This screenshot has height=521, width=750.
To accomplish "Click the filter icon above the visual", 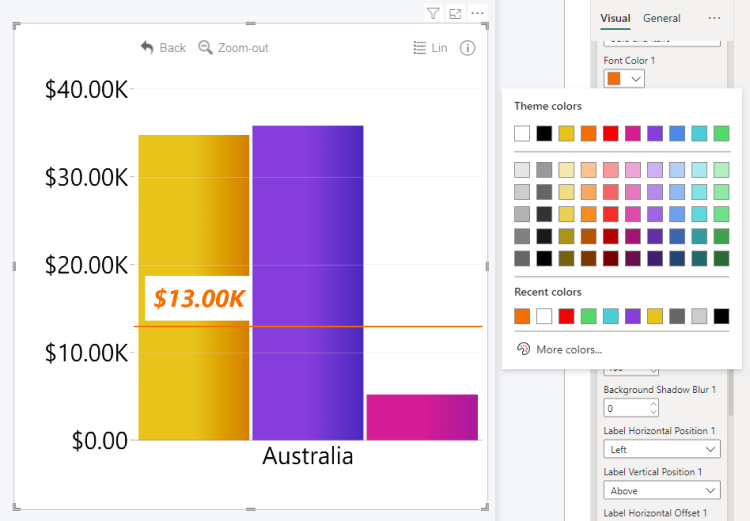I will point(432,13).
